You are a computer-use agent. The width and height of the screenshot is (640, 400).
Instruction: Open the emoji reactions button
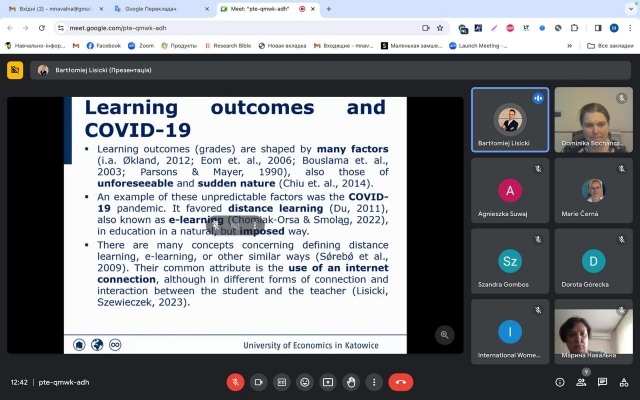tap(305, 382)
